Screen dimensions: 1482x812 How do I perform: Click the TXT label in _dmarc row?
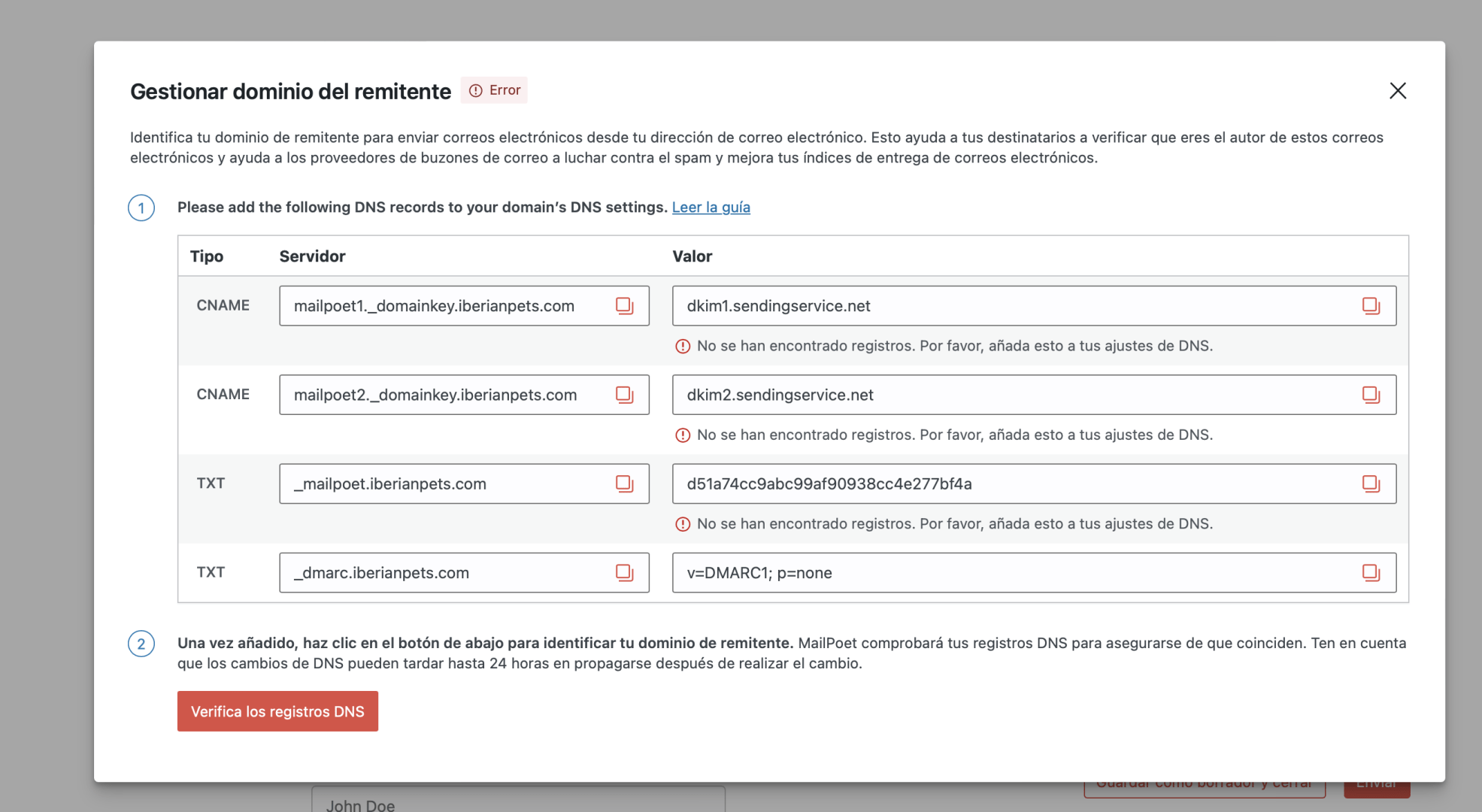(211, 572)
